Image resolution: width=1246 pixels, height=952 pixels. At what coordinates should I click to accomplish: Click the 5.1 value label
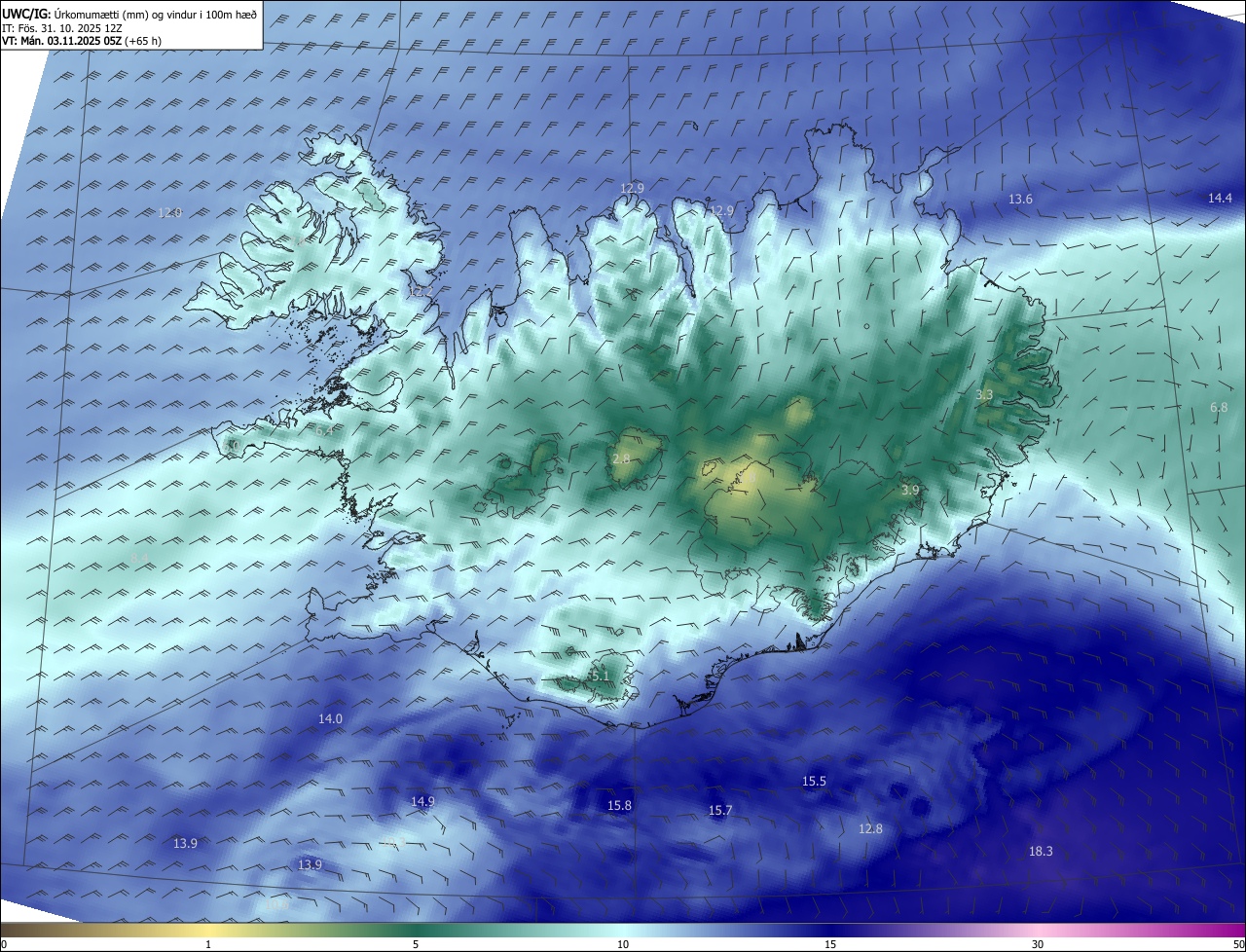pyautogui.click(x=599, y=676)
